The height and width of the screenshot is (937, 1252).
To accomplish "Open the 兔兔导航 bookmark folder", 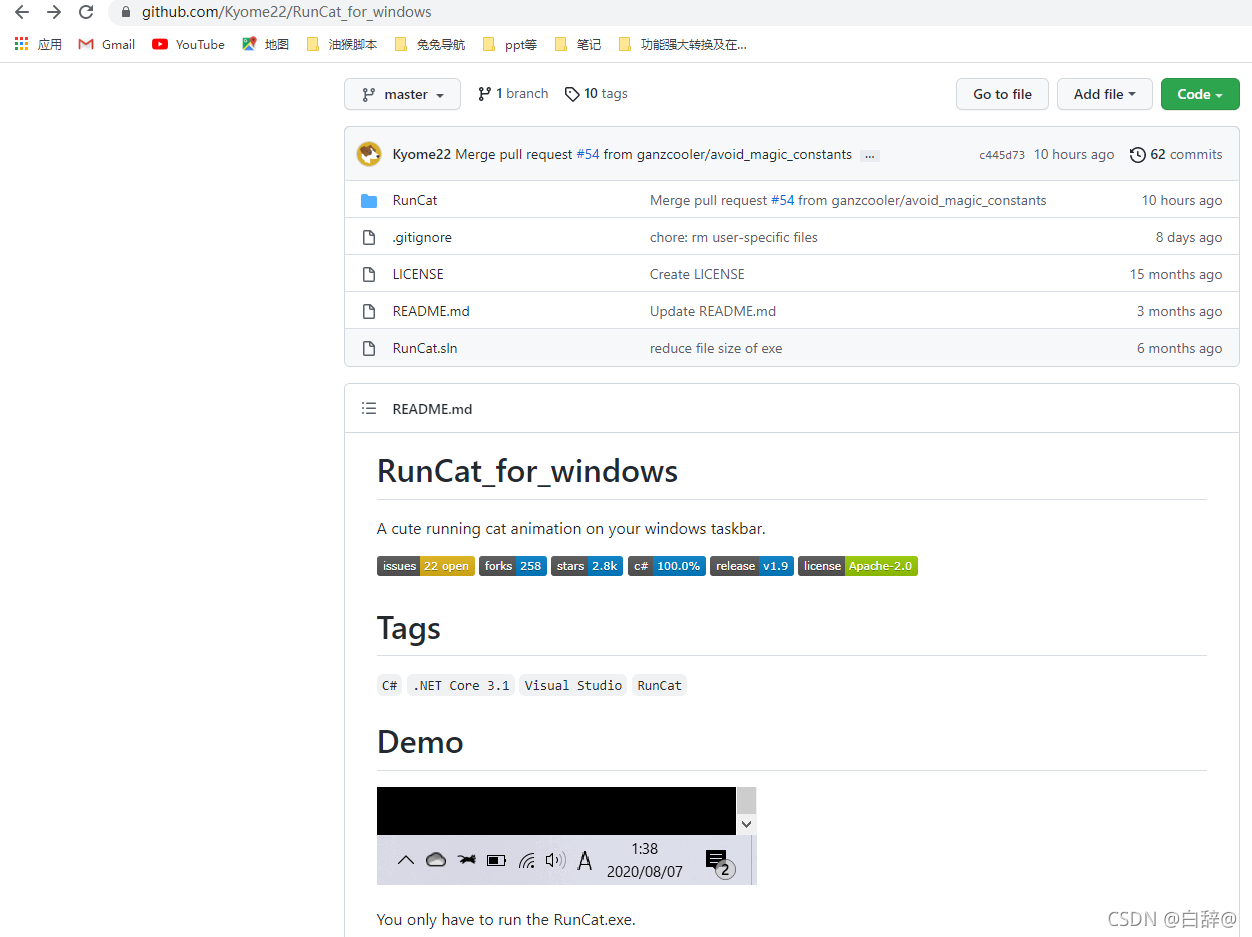I will [x=429, y=44].
